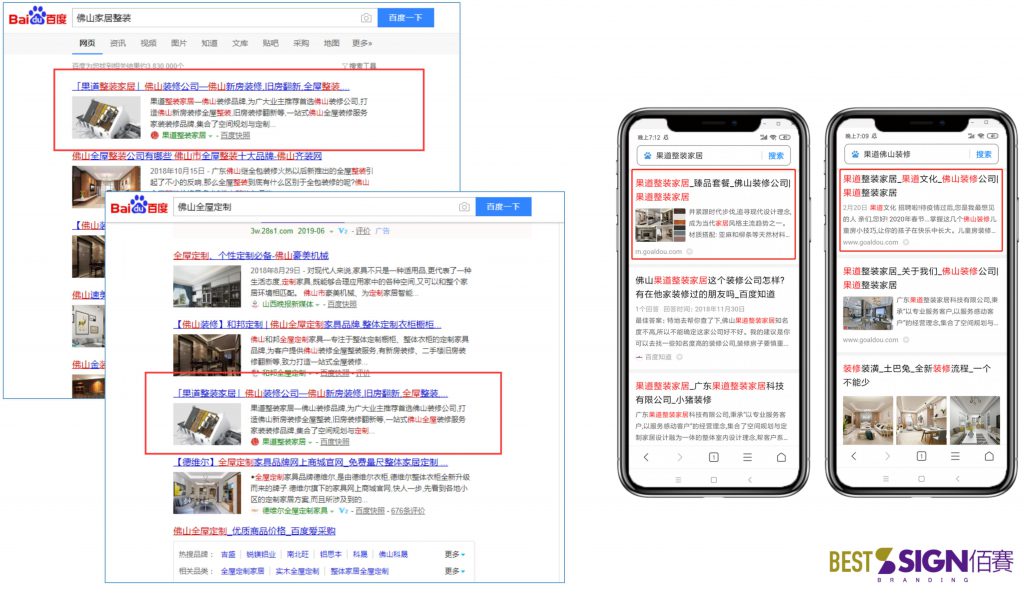This screenshot has height=593, width=1024.
Task: Click the red site icon before 果道整装家居 in the 佛山家居整装 result
Action: pyautogui.click(x=155, y=135)
